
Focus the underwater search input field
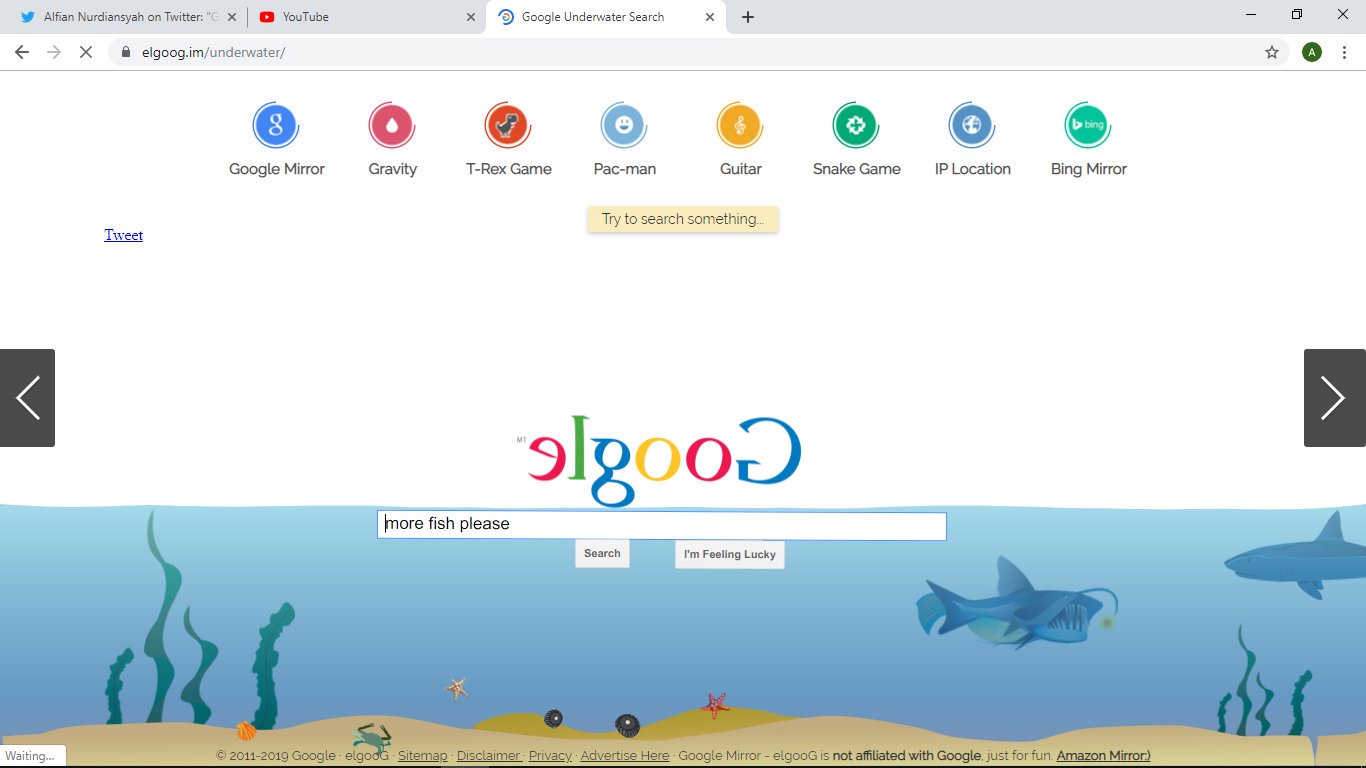(662, 526)
